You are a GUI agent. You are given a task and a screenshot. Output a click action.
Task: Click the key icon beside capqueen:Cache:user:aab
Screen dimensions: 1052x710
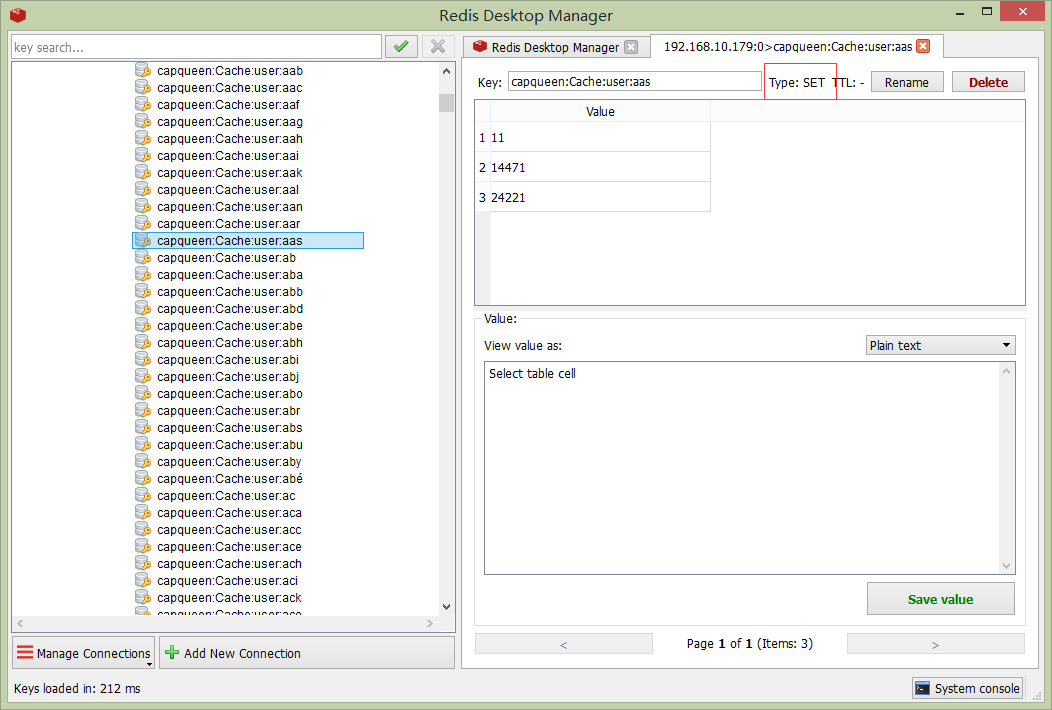click(x=142, y=70)
